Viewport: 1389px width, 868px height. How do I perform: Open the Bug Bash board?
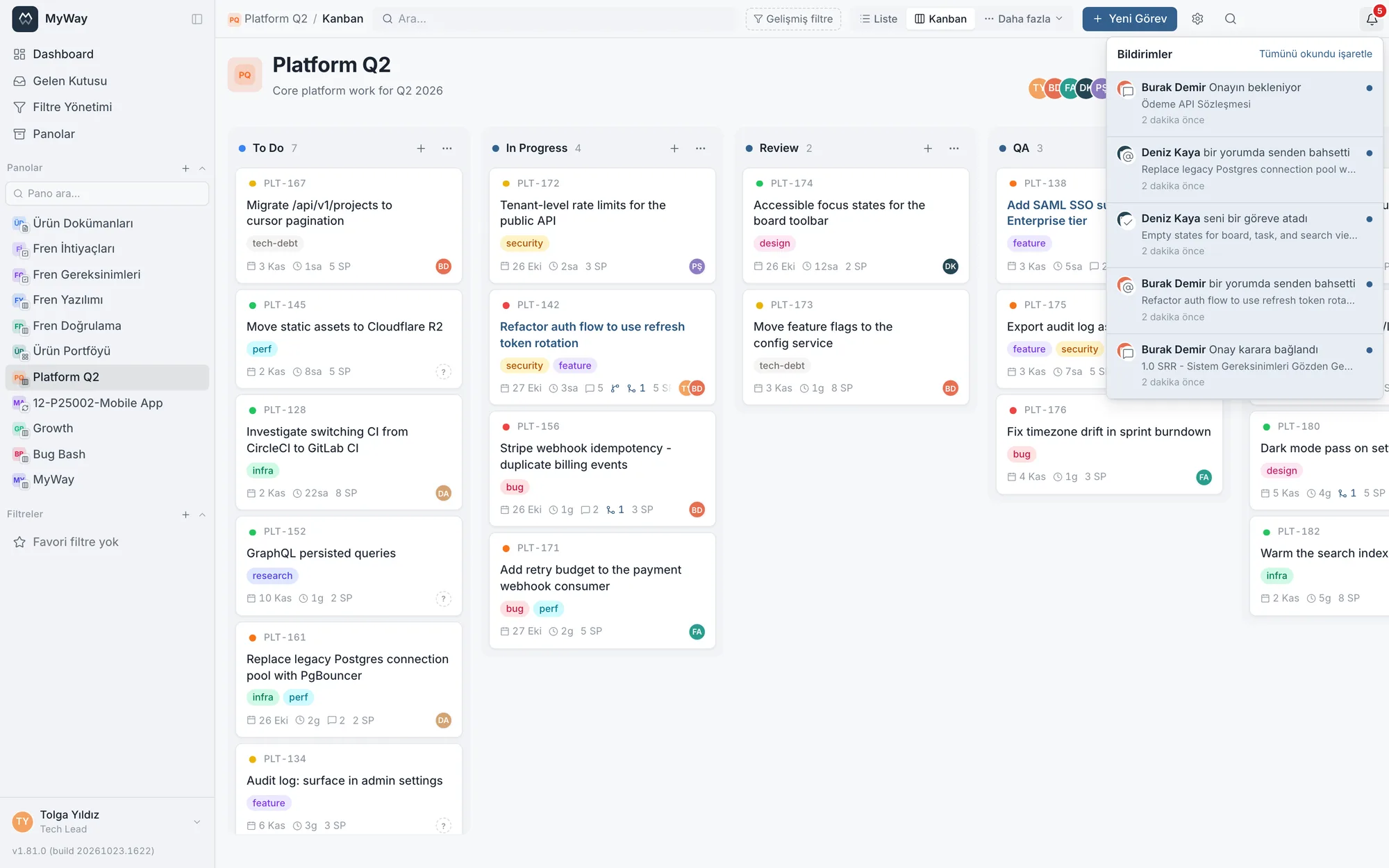[x=108, y=454]
